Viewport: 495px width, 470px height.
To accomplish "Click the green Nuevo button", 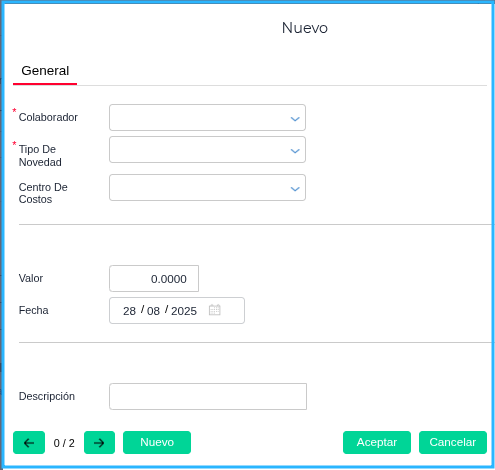I will coord(157,442).
